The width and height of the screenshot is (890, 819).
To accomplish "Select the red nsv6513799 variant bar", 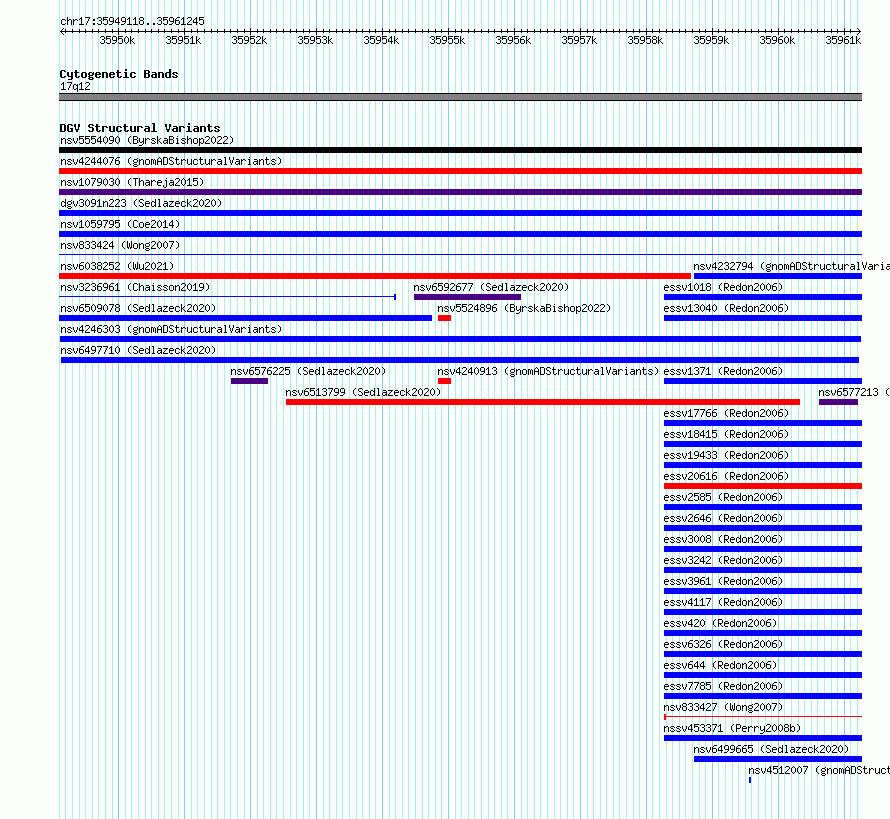I will (543, 402).
